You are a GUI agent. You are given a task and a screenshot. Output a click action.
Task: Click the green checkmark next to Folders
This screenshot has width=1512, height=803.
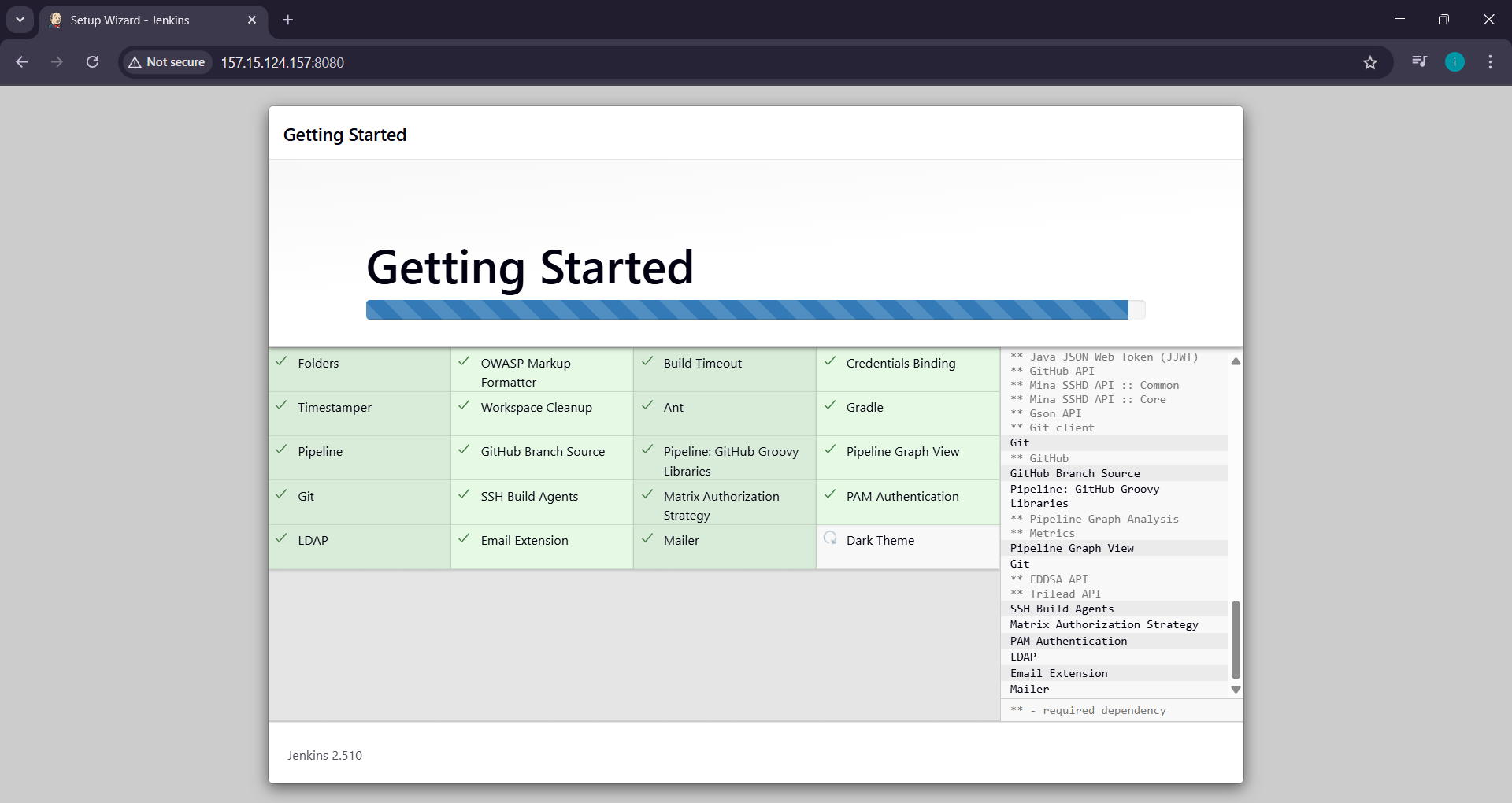click(x=282, y=362)
